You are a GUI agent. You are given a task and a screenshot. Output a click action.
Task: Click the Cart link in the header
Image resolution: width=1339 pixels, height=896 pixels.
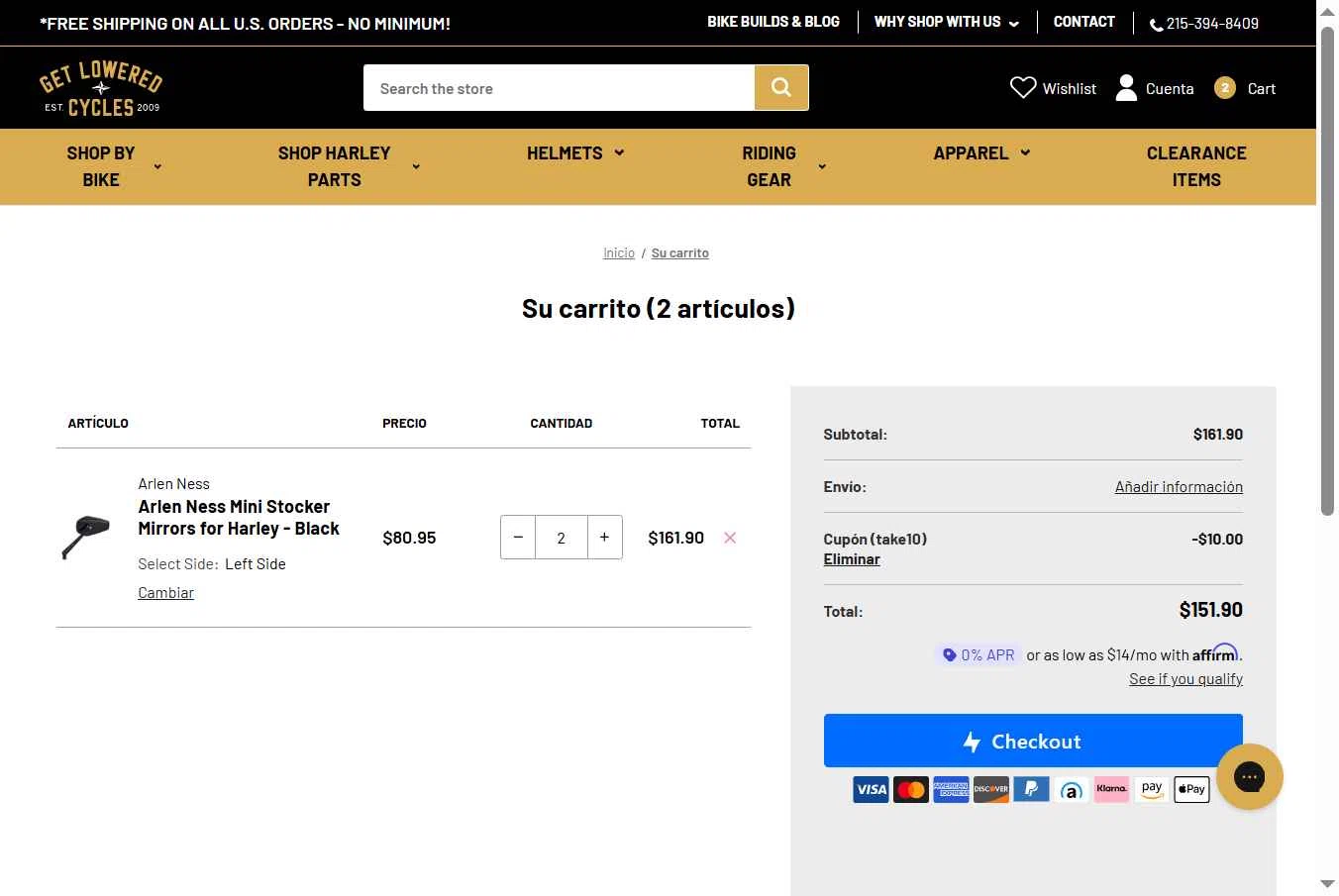tap(1261, 88)
